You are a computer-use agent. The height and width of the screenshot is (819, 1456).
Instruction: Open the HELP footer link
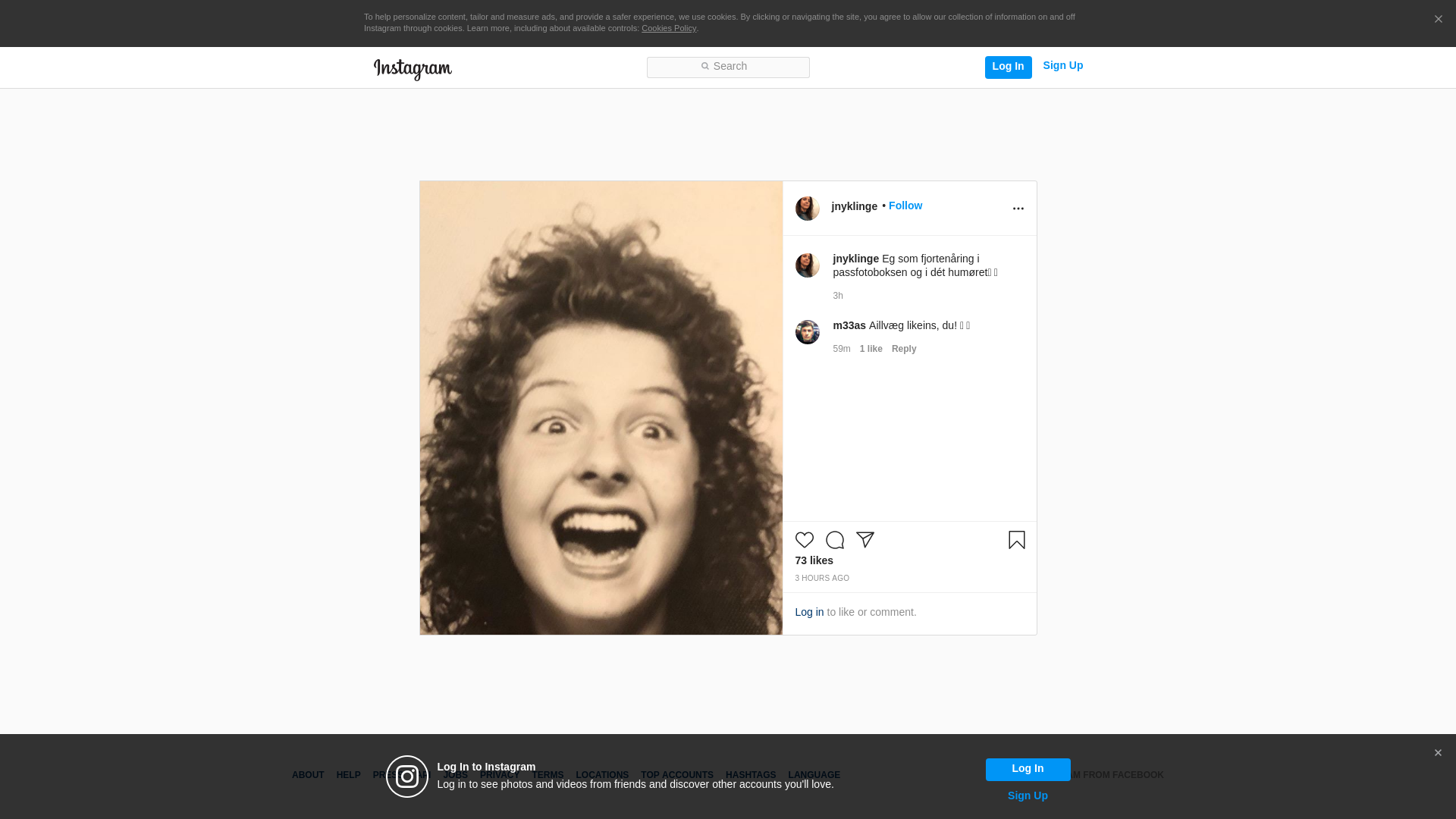(x=348, y=775)
